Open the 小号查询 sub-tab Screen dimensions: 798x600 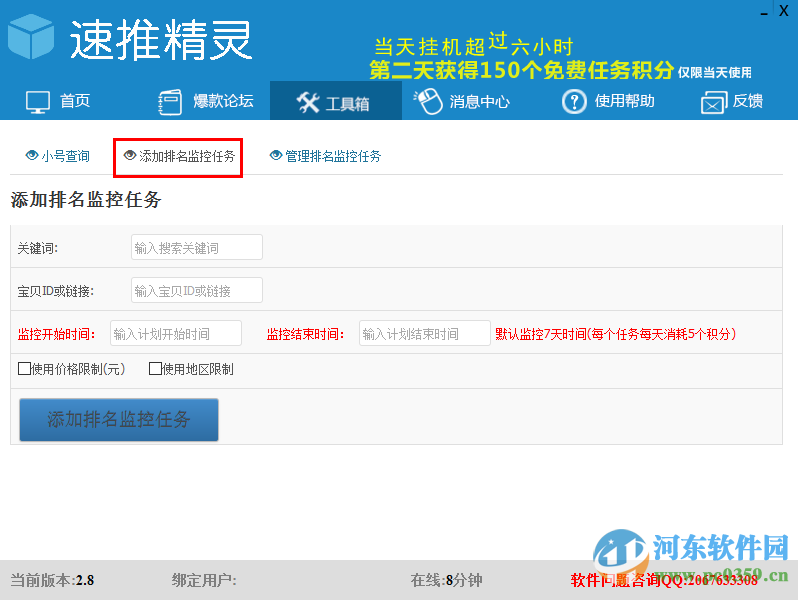[x=66, y=156]
